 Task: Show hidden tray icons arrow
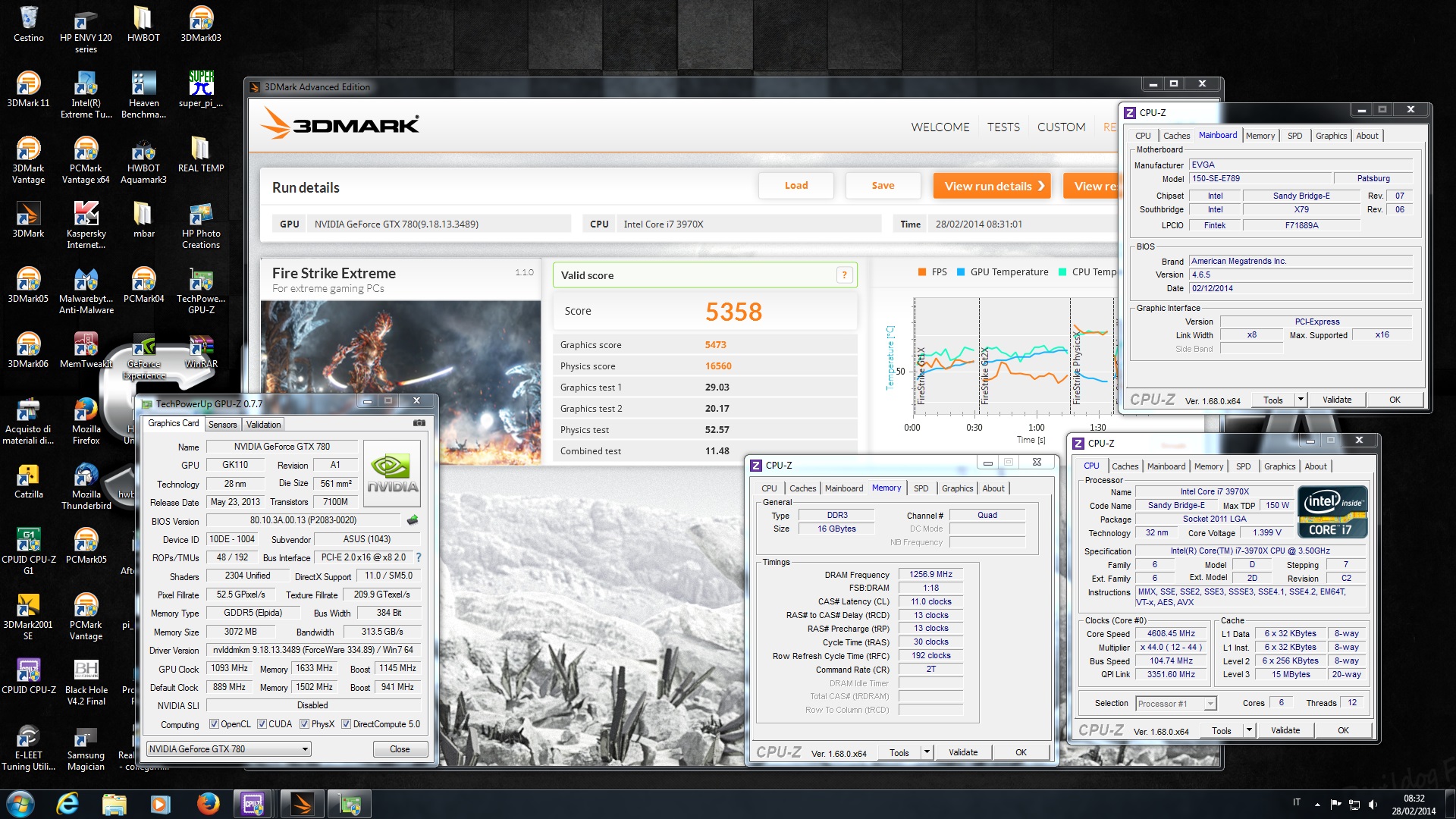click(x=1317, y=805)
